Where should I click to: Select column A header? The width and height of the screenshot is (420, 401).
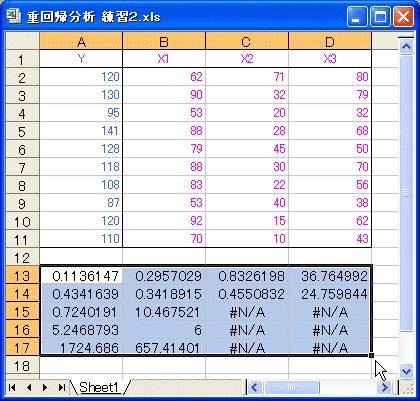coord(81,41)
